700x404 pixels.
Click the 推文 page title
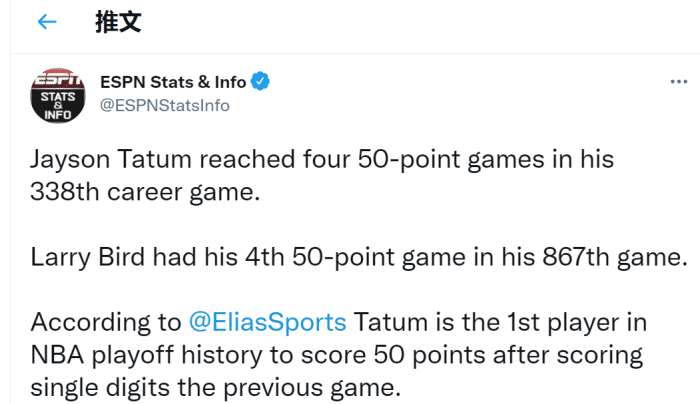point(114,23)
